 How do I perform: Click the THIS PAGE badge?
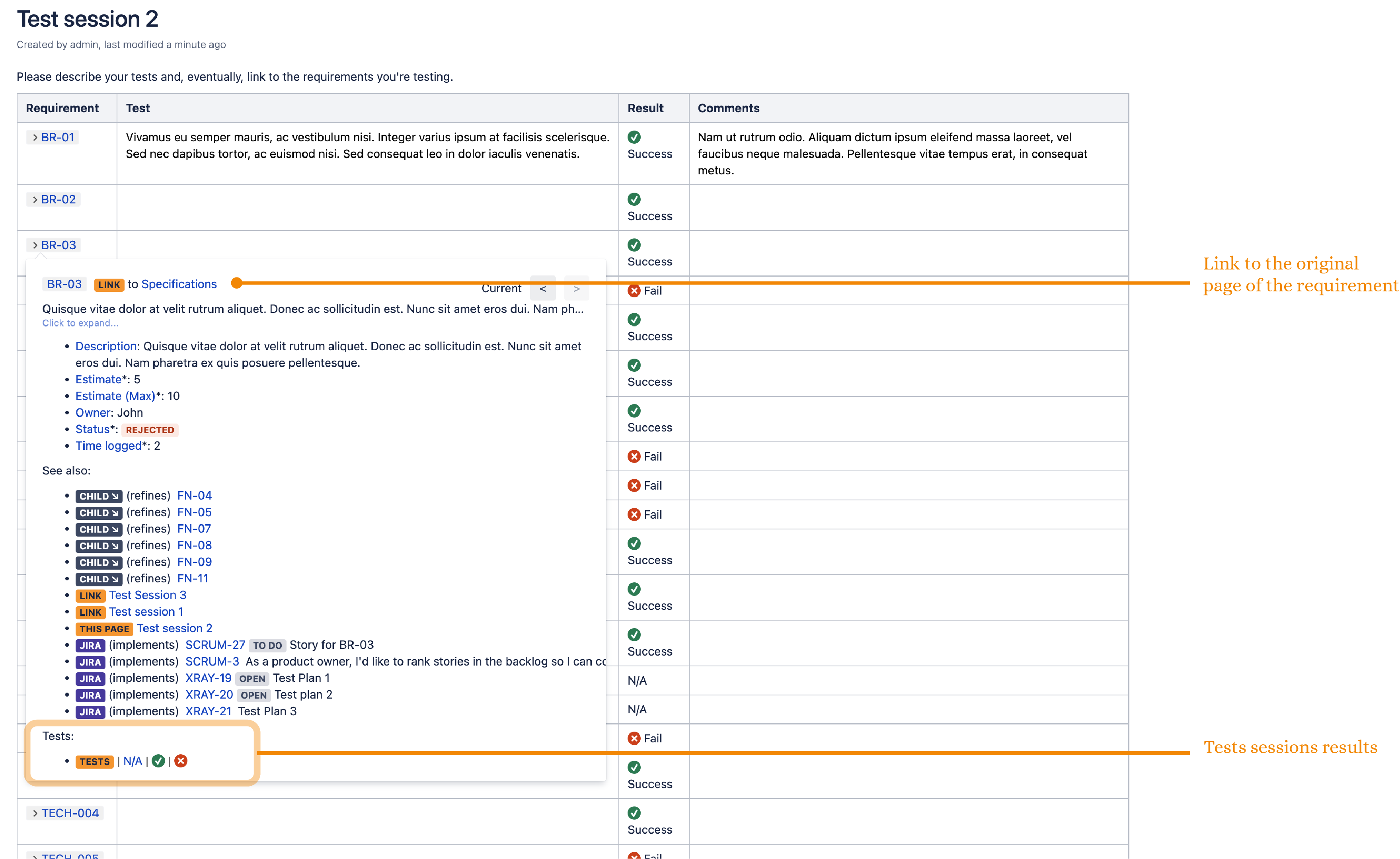pyautogui.click(x=104, y=629)
